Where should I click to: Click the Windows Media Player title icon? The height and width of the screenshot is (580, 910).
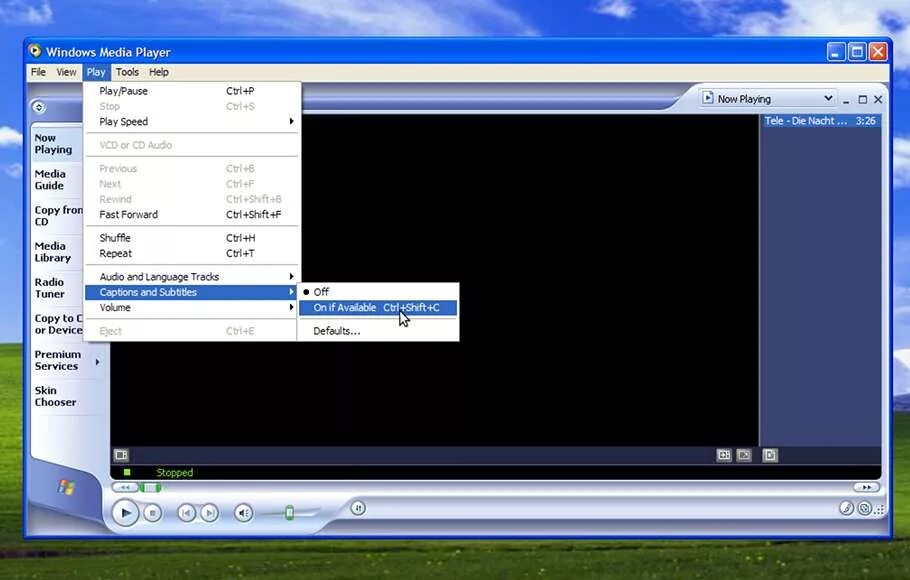coord(35,51)
